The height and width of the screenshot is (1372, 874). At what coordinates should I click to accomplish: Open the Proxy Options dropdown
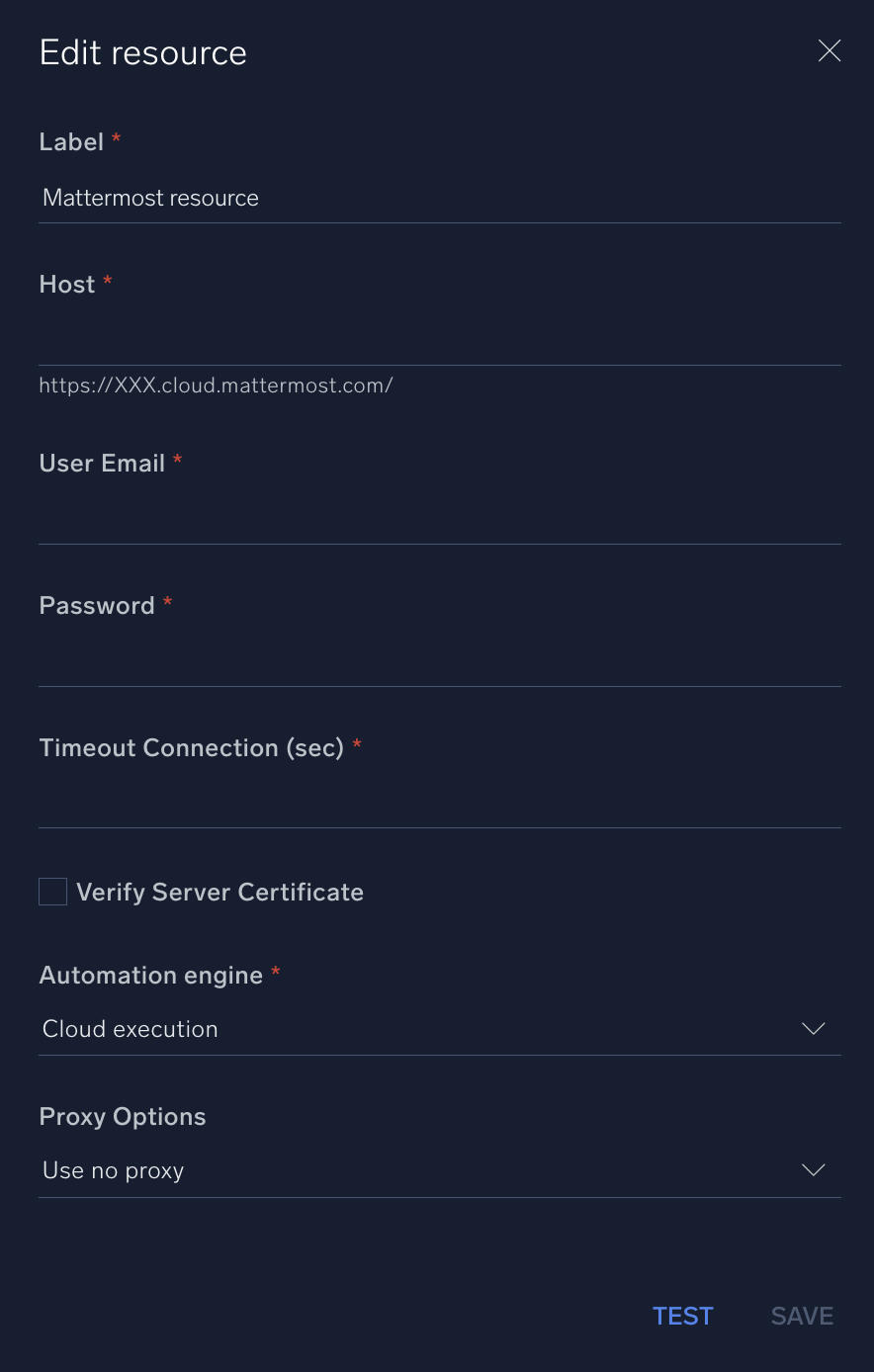(440, 1169)
